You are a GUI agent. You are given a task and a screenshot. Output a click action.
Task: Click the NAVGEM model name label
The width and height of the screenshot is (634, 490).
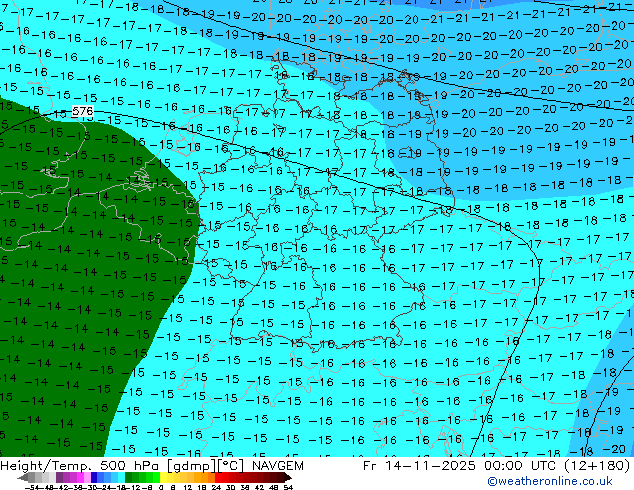(277, 466)
